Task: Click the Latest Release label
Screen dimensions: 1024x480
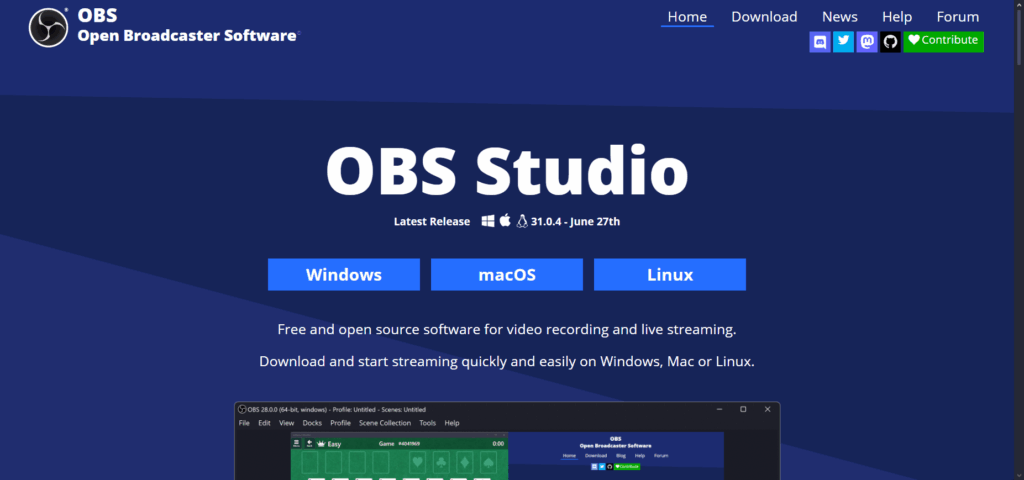Action: coord(432,221)
